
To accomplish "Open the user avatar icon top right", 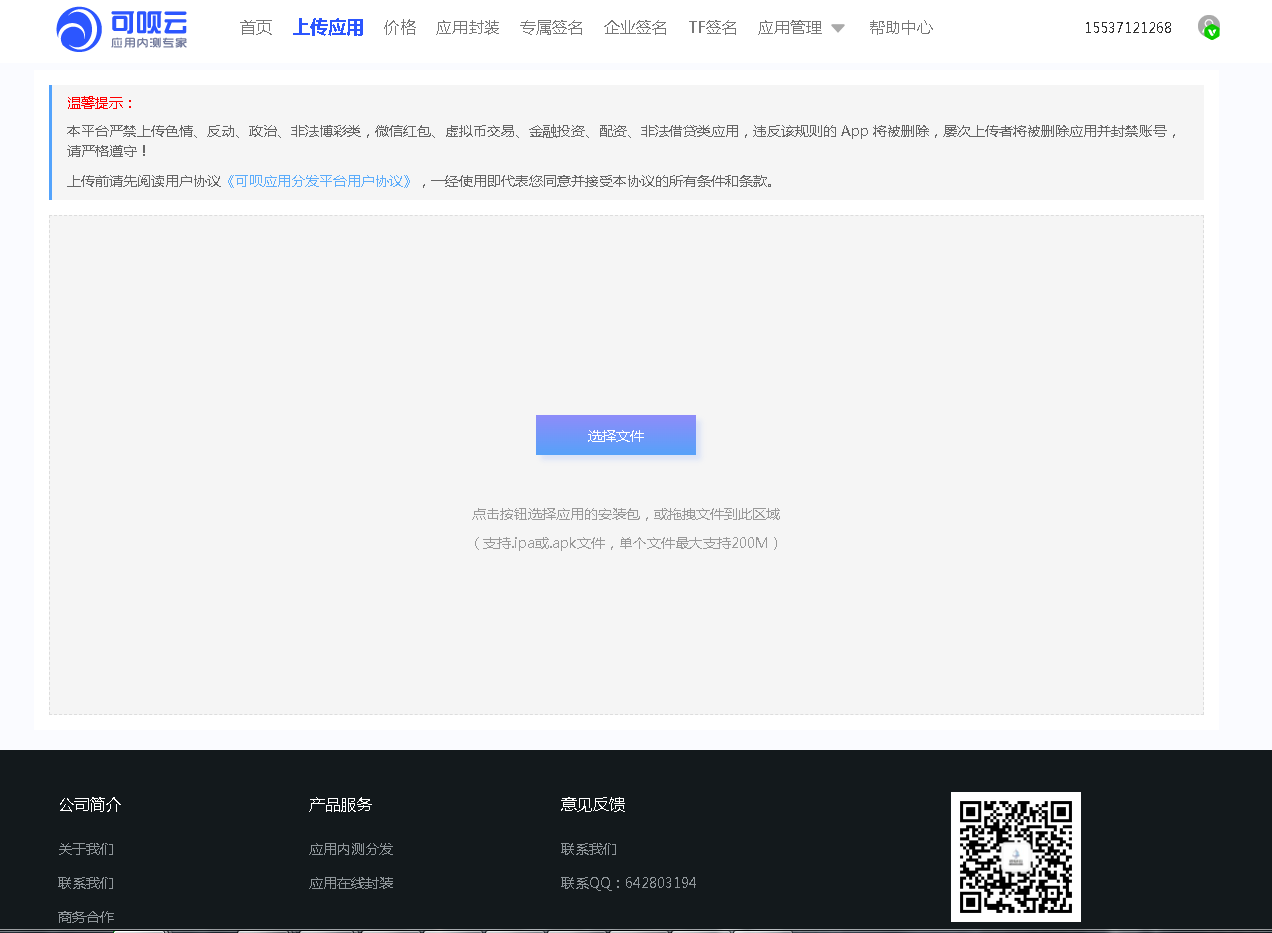I will click(1208, 25).
